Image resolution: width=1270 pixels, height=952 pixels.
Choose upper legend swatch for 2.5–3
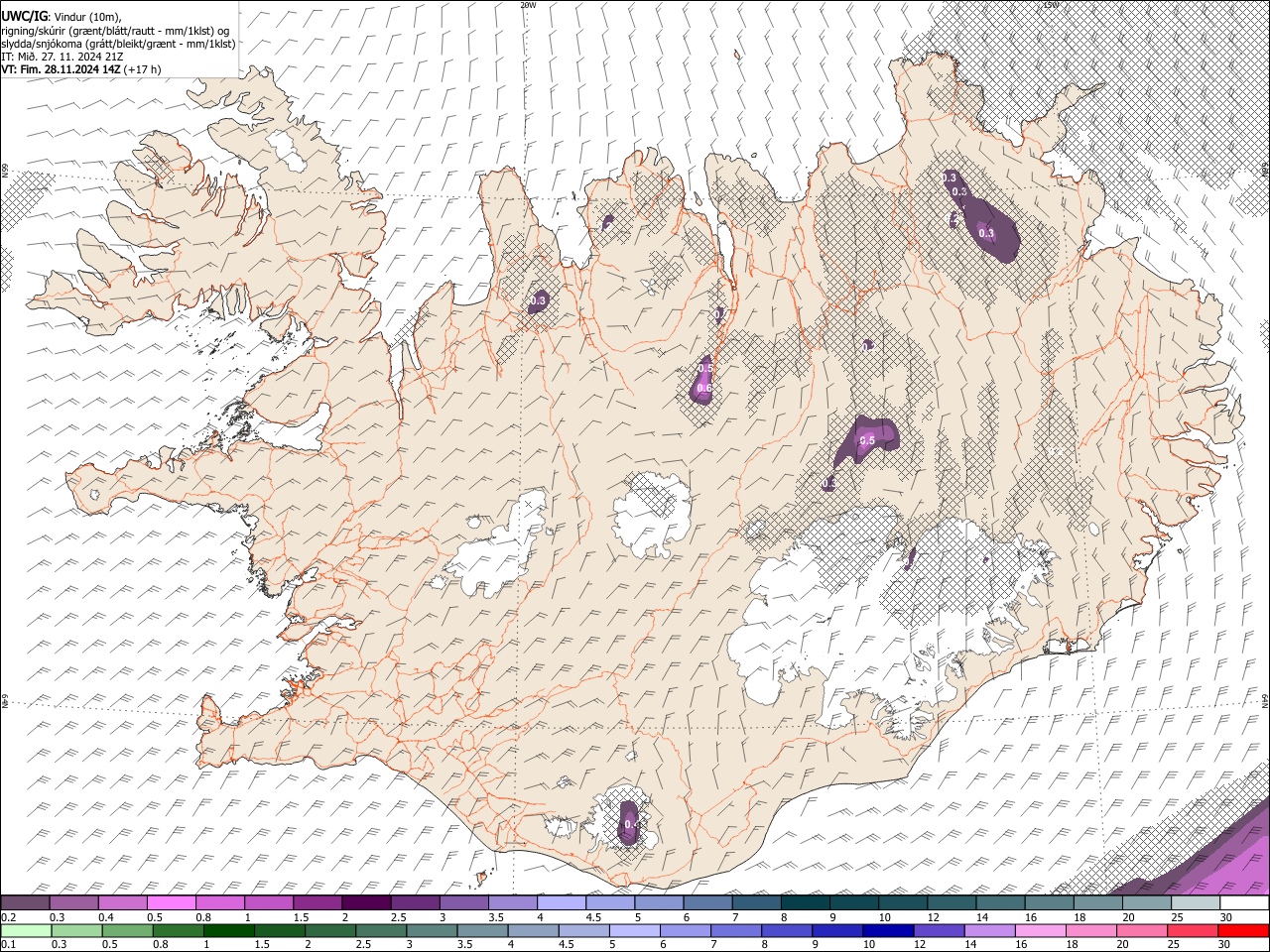415,902
